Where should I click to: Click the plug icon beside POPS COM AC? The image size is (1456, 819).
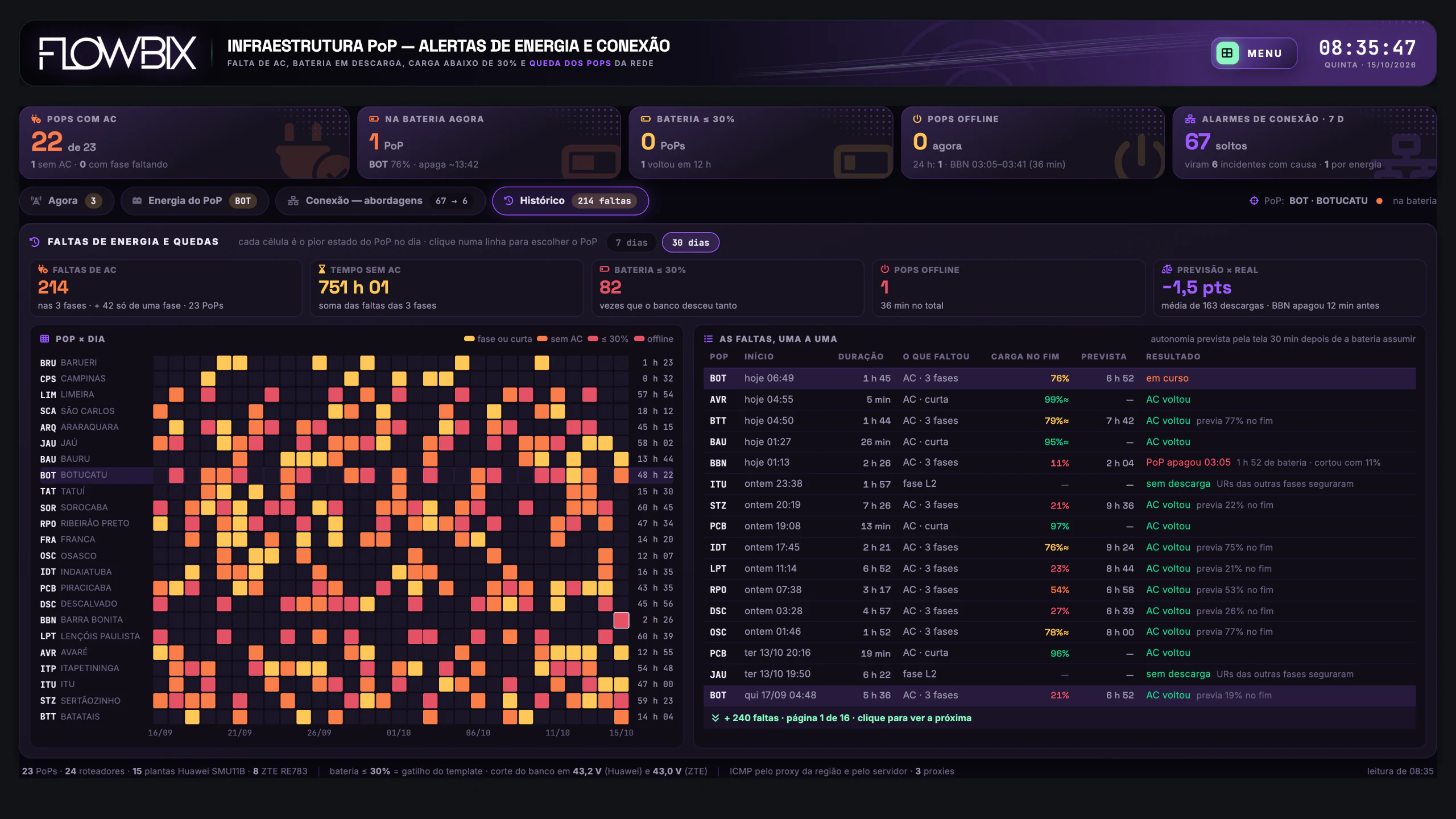click(36, 119)
